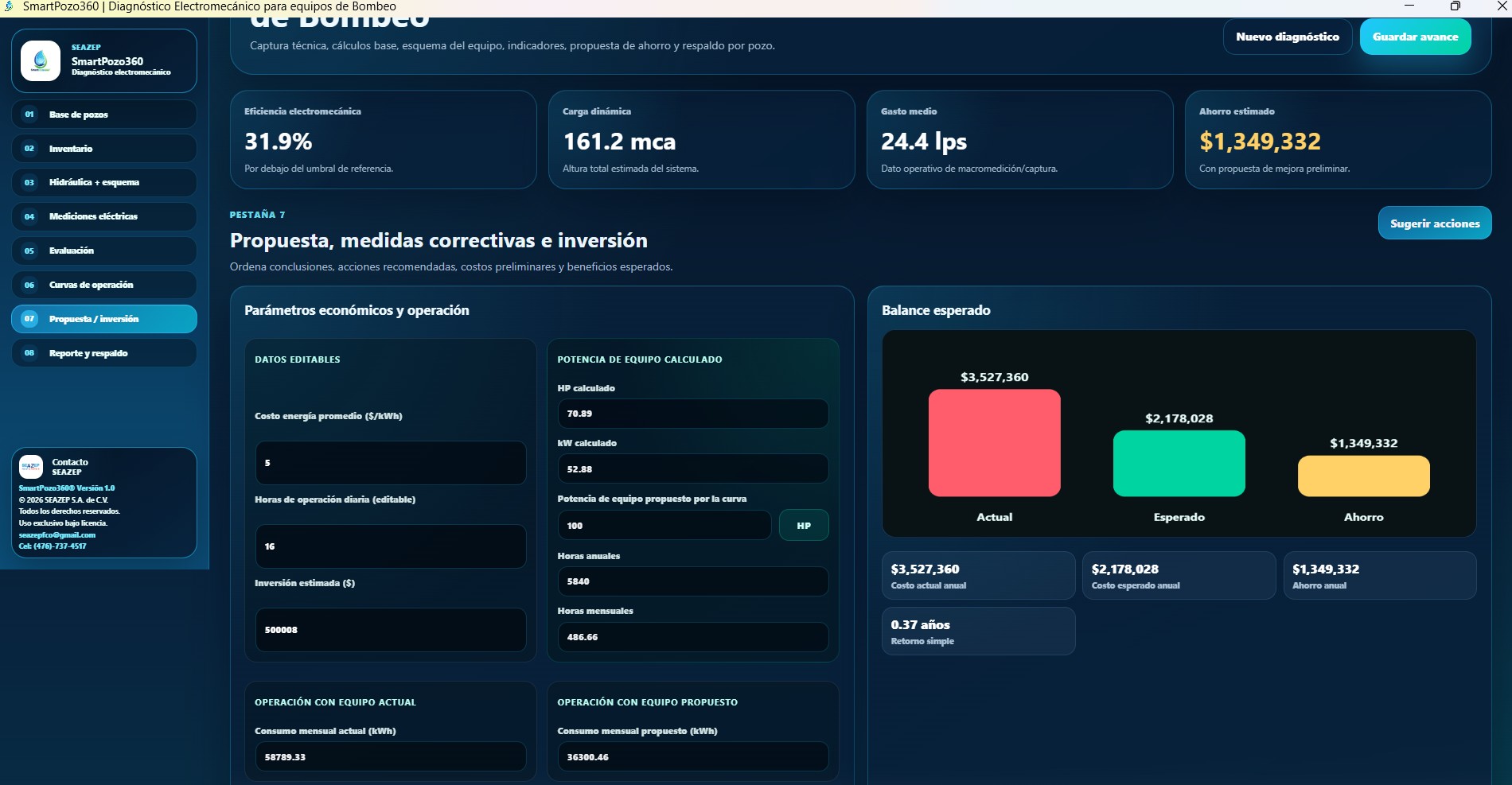The width and height of the screenshot is (1512, 785).
Task: Click Nuevo diagnóstico button
Action: point(1288,37)
